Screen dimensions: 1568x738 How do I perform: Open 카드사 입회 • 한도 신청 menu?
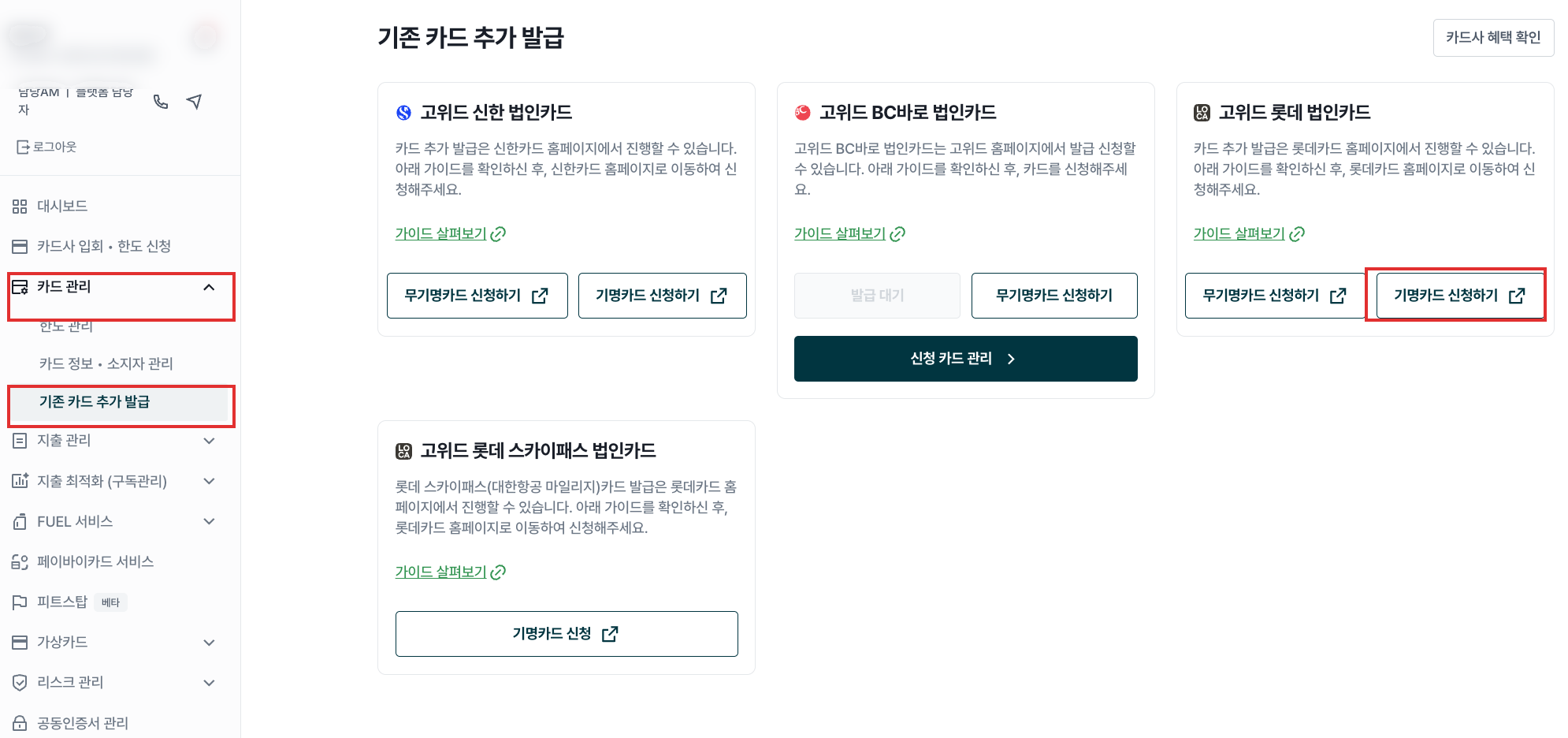(104, 246)
